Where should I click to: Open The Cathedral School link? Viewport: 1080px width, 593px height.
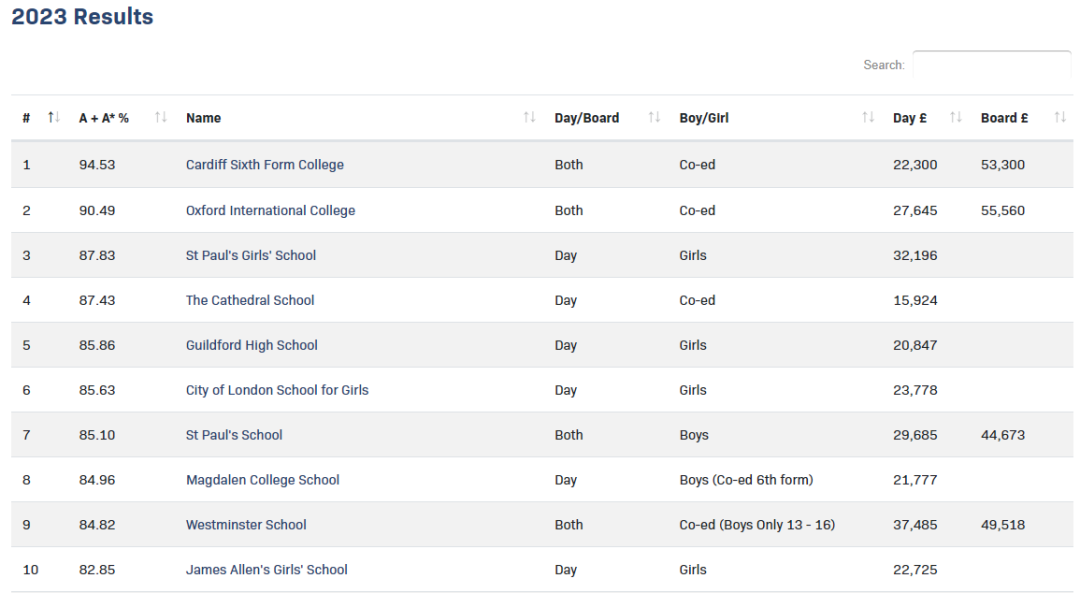tap(250, 300)
